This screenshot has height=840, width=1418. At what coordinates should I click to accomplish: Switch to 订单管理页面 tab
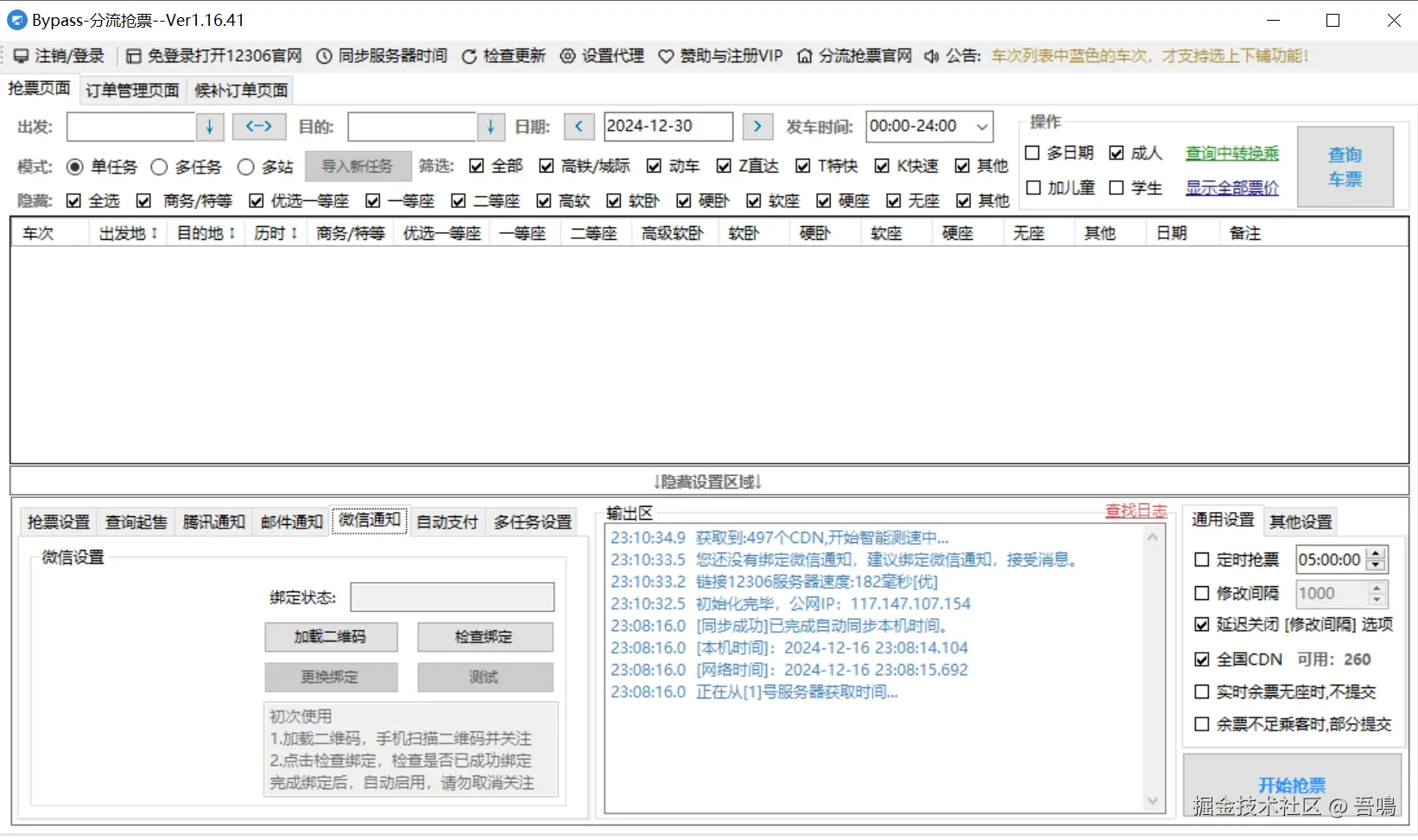132,91
